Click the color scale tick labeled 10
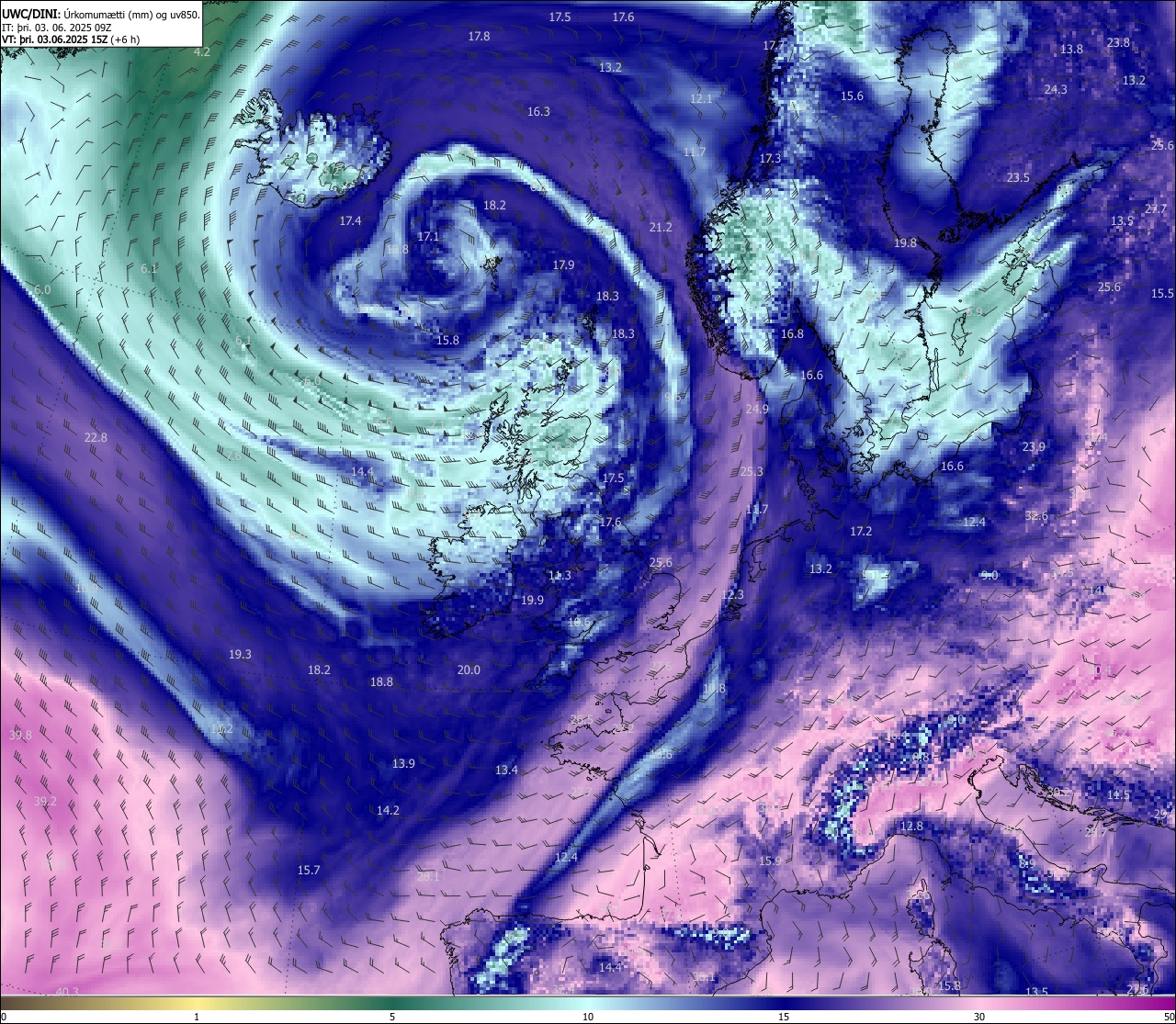The width and height of the screenshot is (1176, 1024). pyautogui.click(x=588, y=1017)
